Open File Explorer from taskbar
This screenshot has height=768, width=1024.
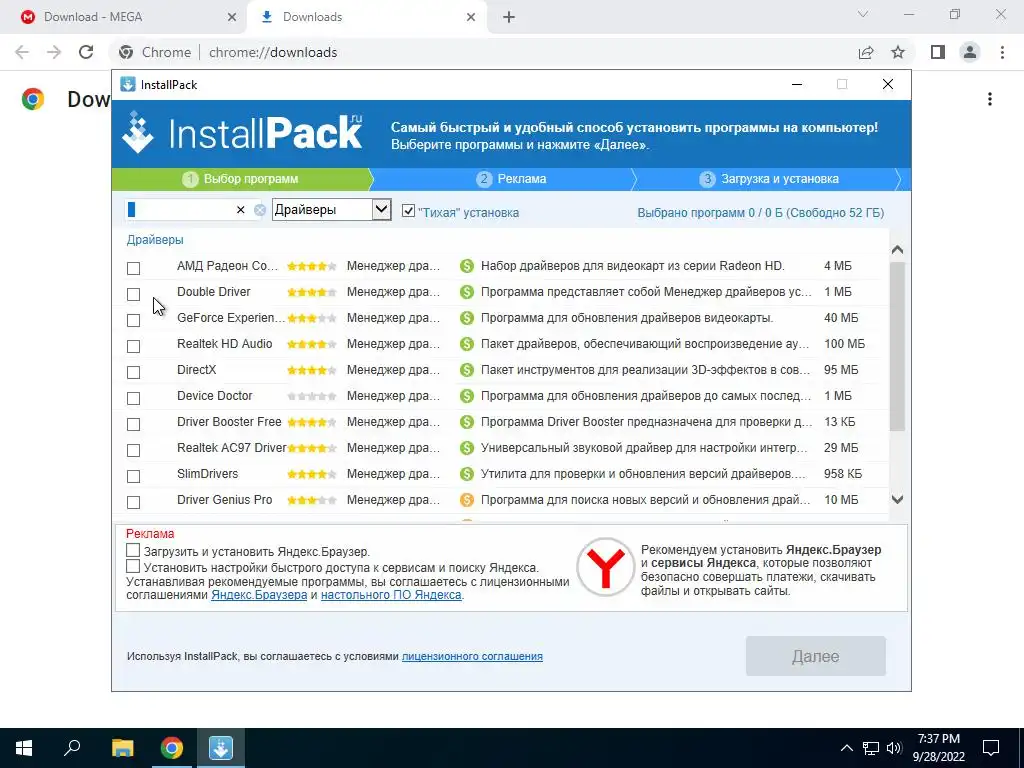coord(122,748)
